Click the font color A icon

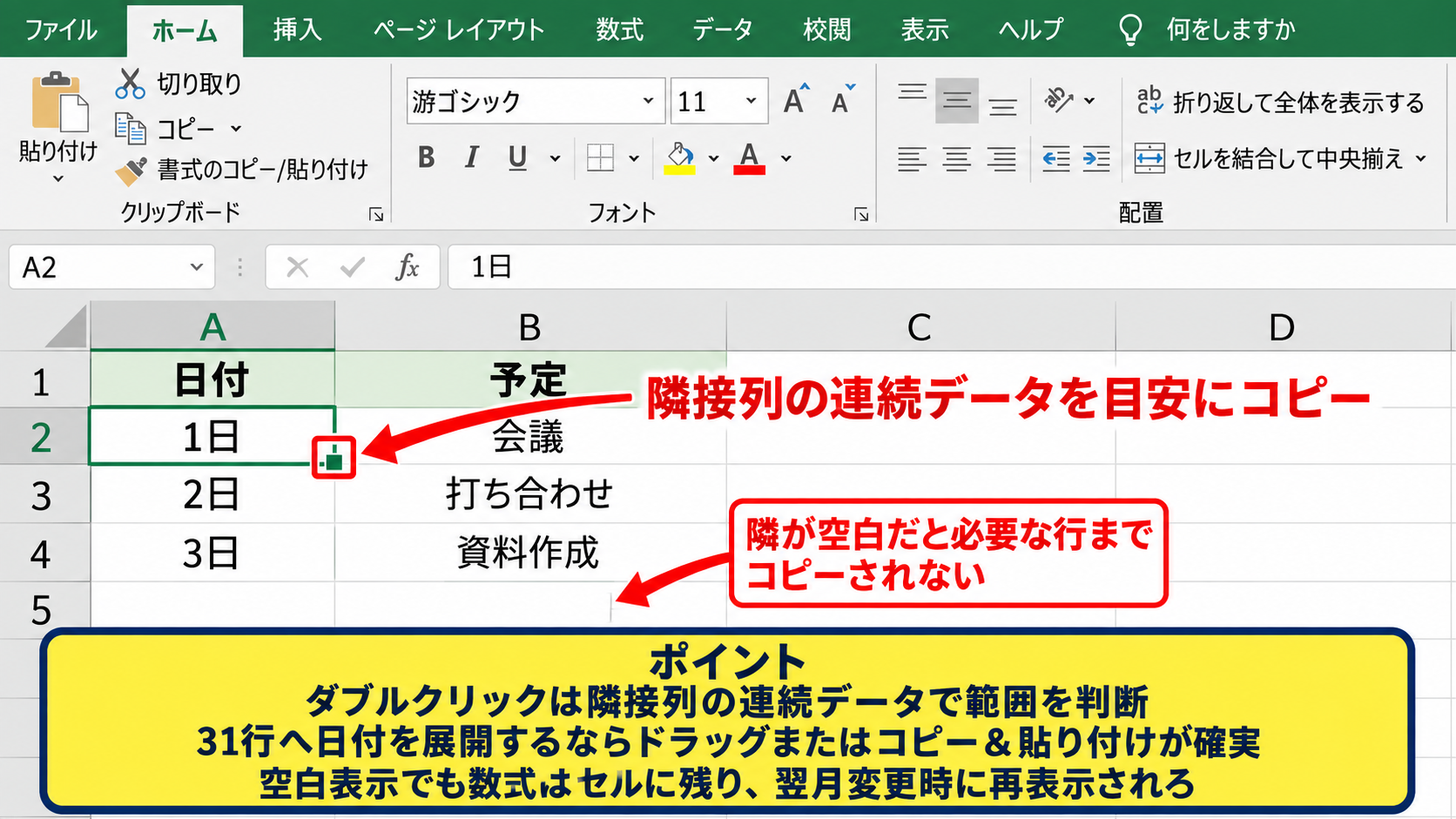pos(749,158)
